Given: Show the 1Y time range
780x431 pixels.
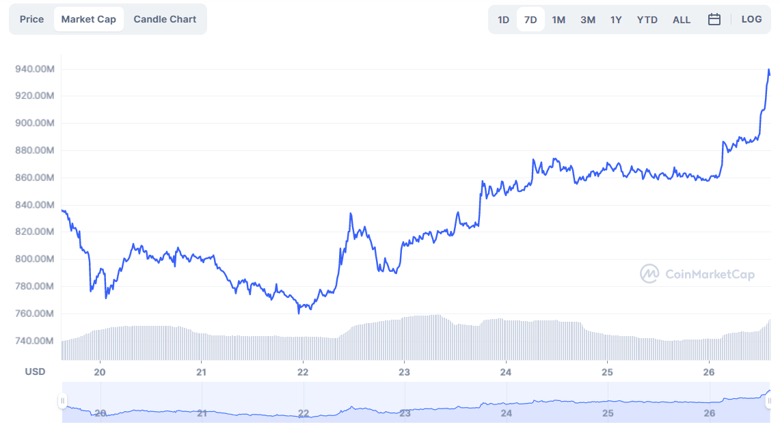Looking at the screenshot, I should pos(616,19).
